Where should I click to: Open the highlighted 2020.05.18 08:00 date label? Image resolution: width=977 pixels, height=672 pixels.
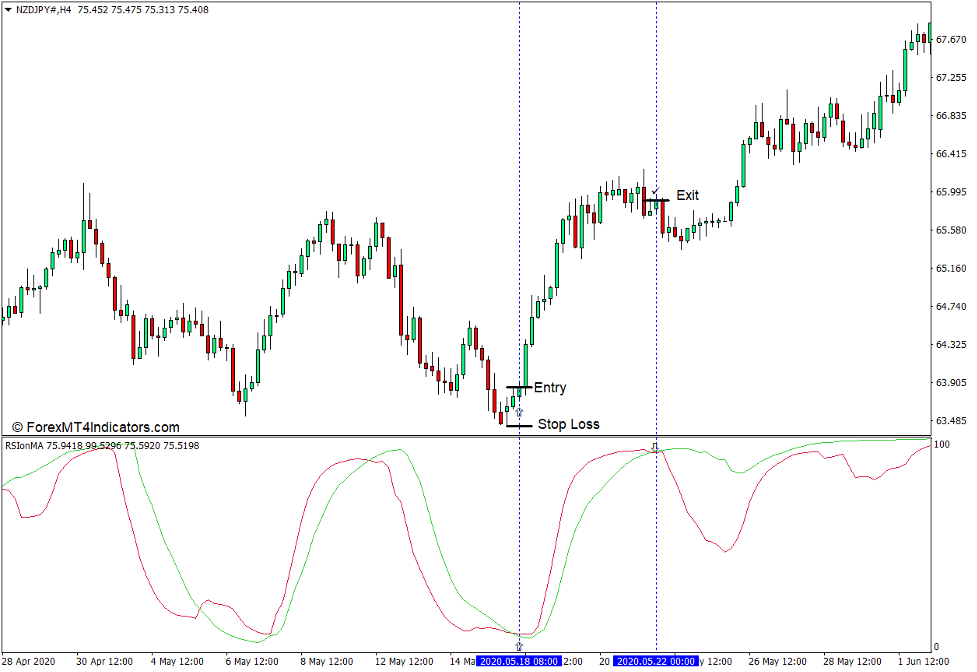(519, 661)
